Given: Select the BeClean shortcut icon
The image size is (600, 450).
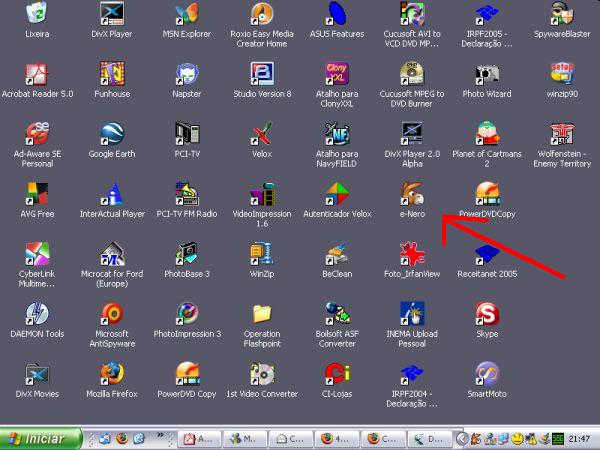Looking at the screenshot, I should coord(337,253).
